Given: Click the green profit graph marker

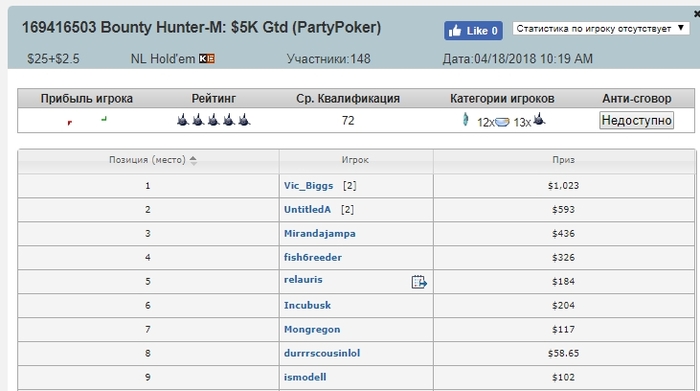Looking at the screenshot, I should point(104,119).
